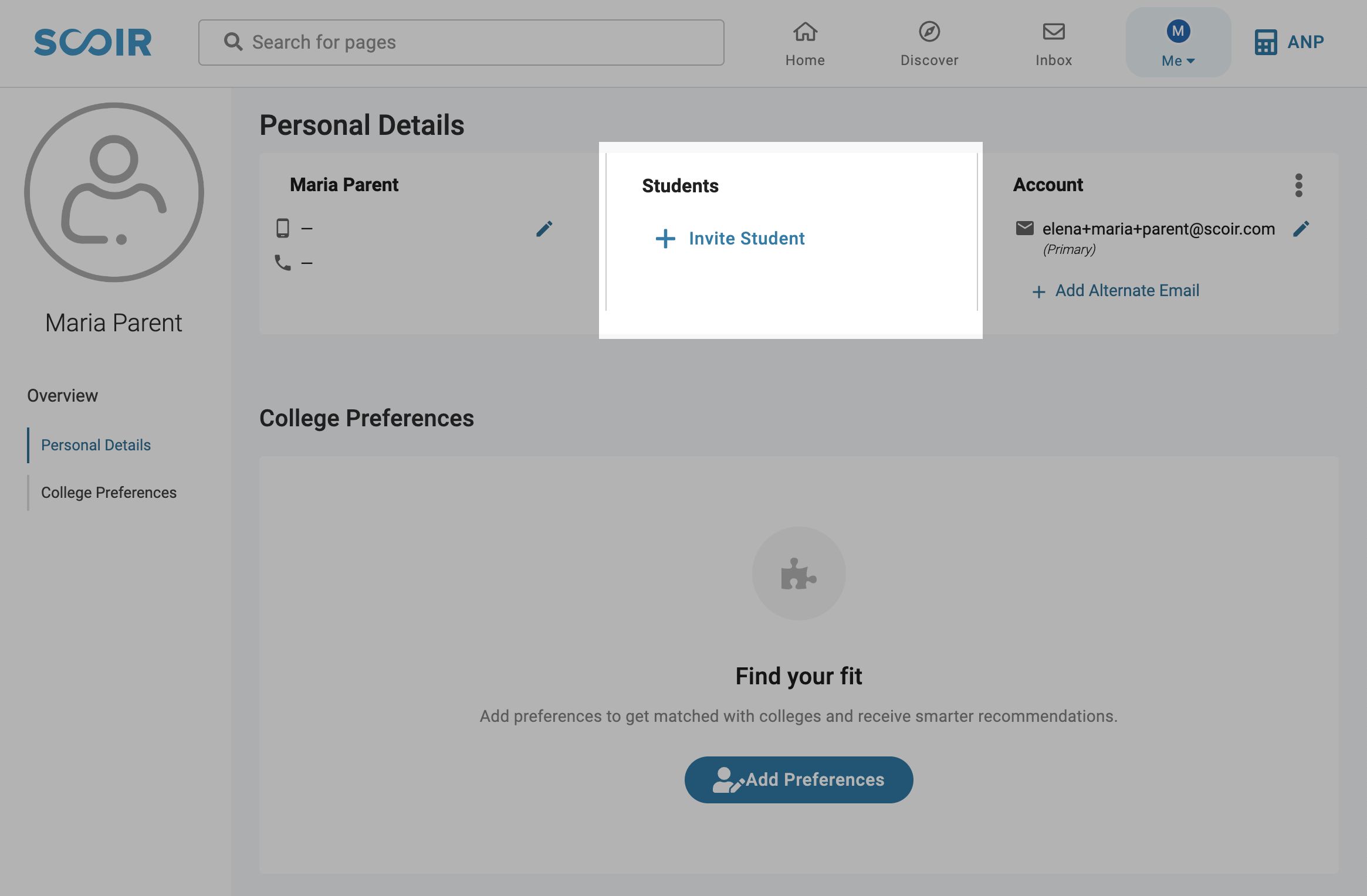The height and width of the screenshot is (896, 1367).
Task: Click the plus icon beside Invite Student
Action: [665, 239]
